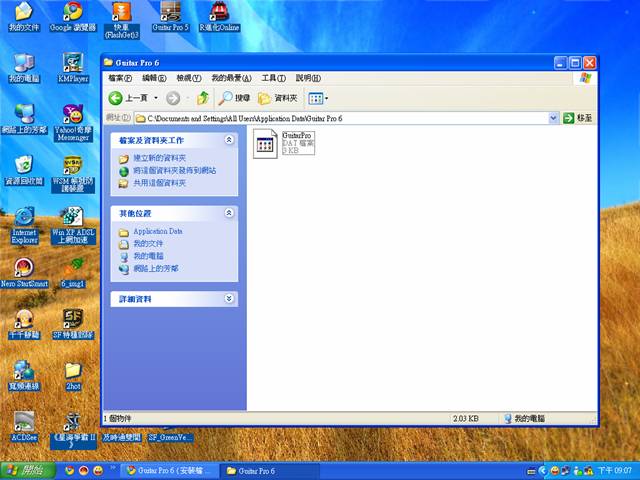Click the Guitar Pro 6 folder taskbar button

tap(270, 471)
